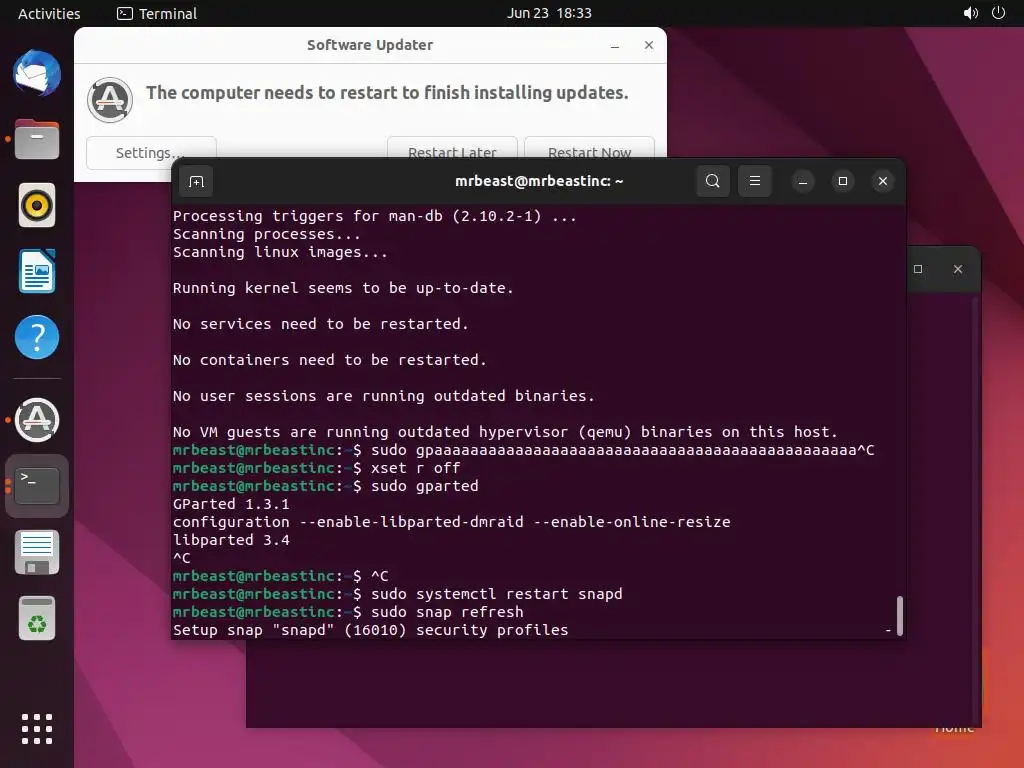The height and width of the screenshot is (768, 1024).
Task: Click the line 'sudo systemctl restart snapd'
Action: (x=398, y=594)
